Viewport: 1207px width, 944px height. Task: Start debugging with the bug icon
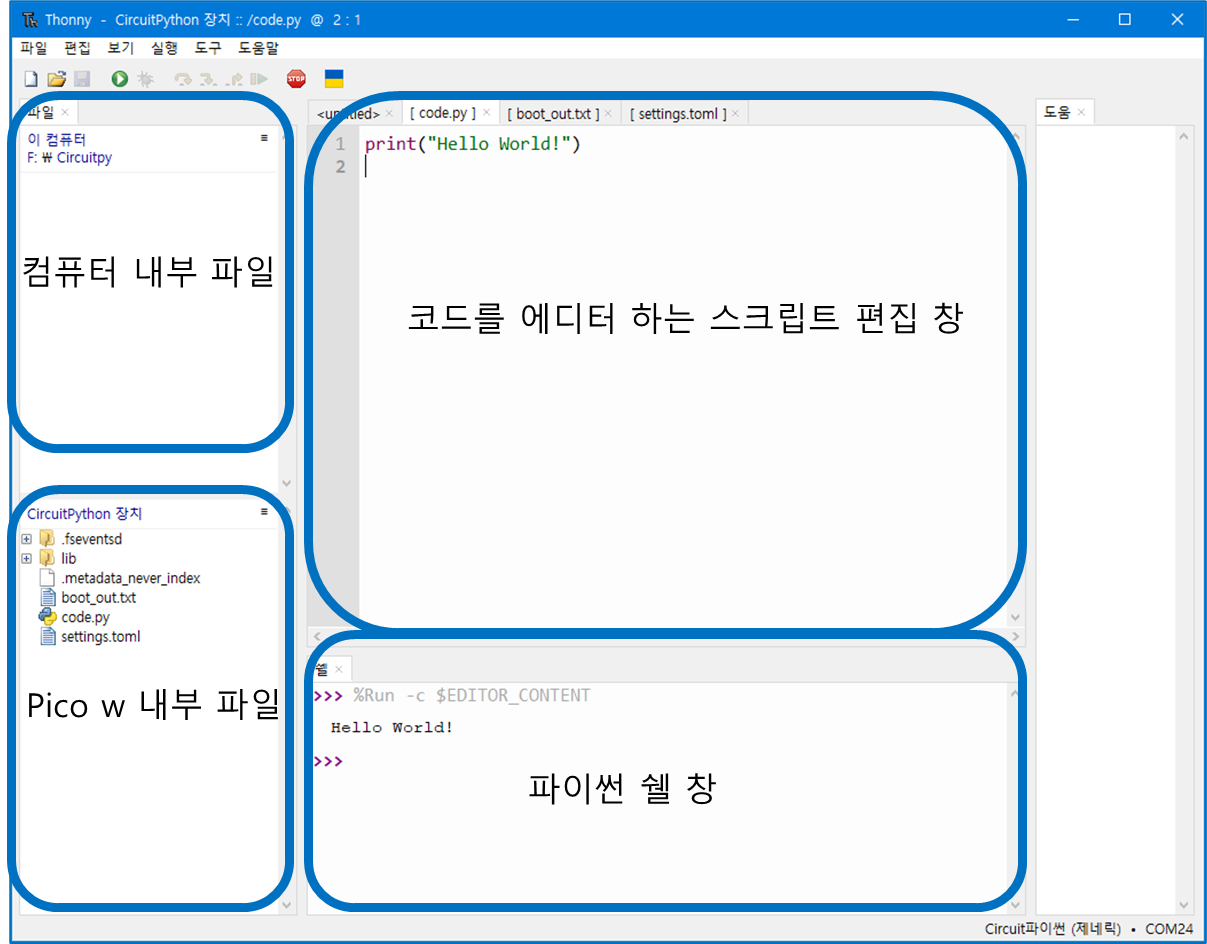tap(145, 79)
